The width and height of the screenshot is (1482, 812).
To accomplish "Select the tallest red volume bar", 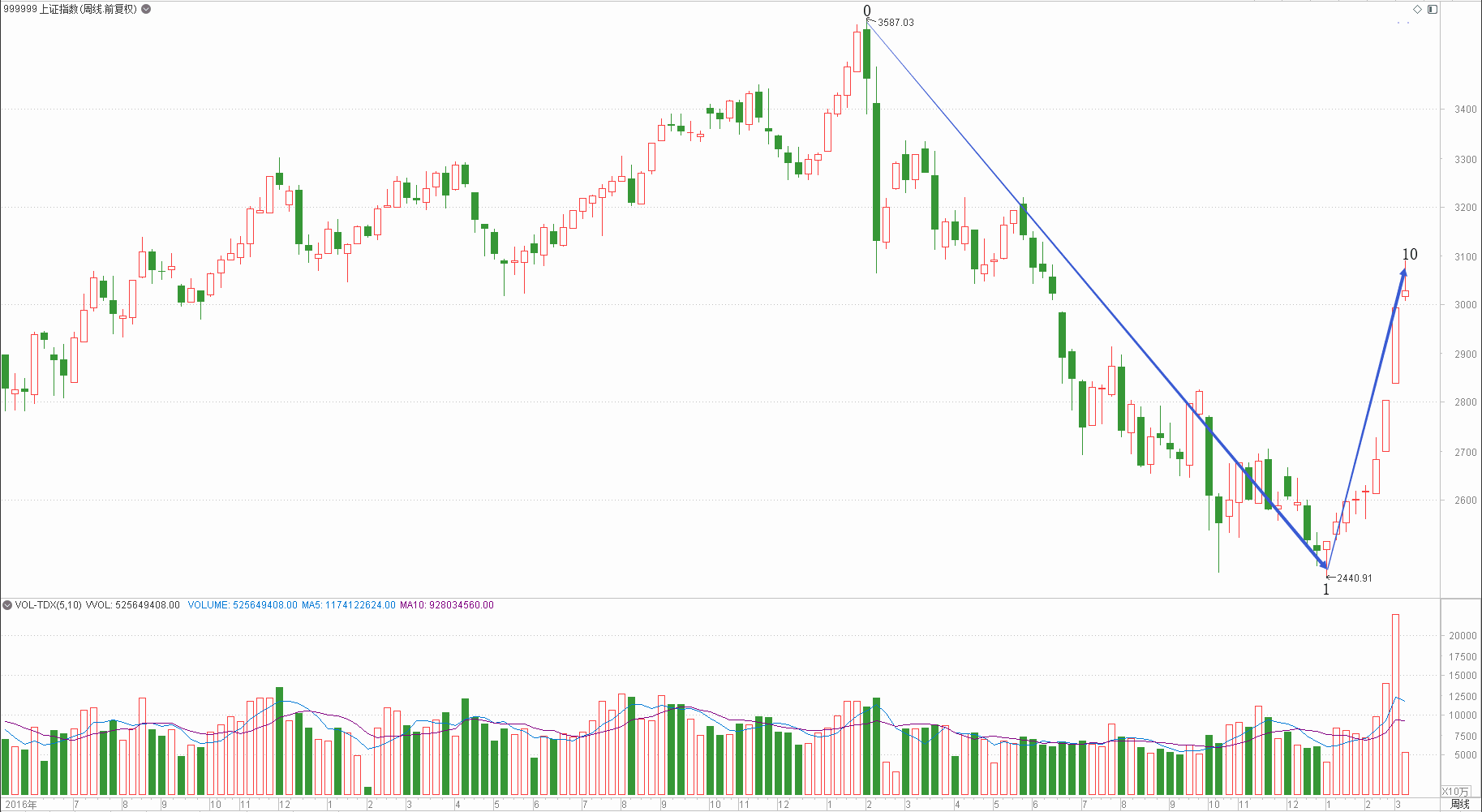I will [1395, 704].
